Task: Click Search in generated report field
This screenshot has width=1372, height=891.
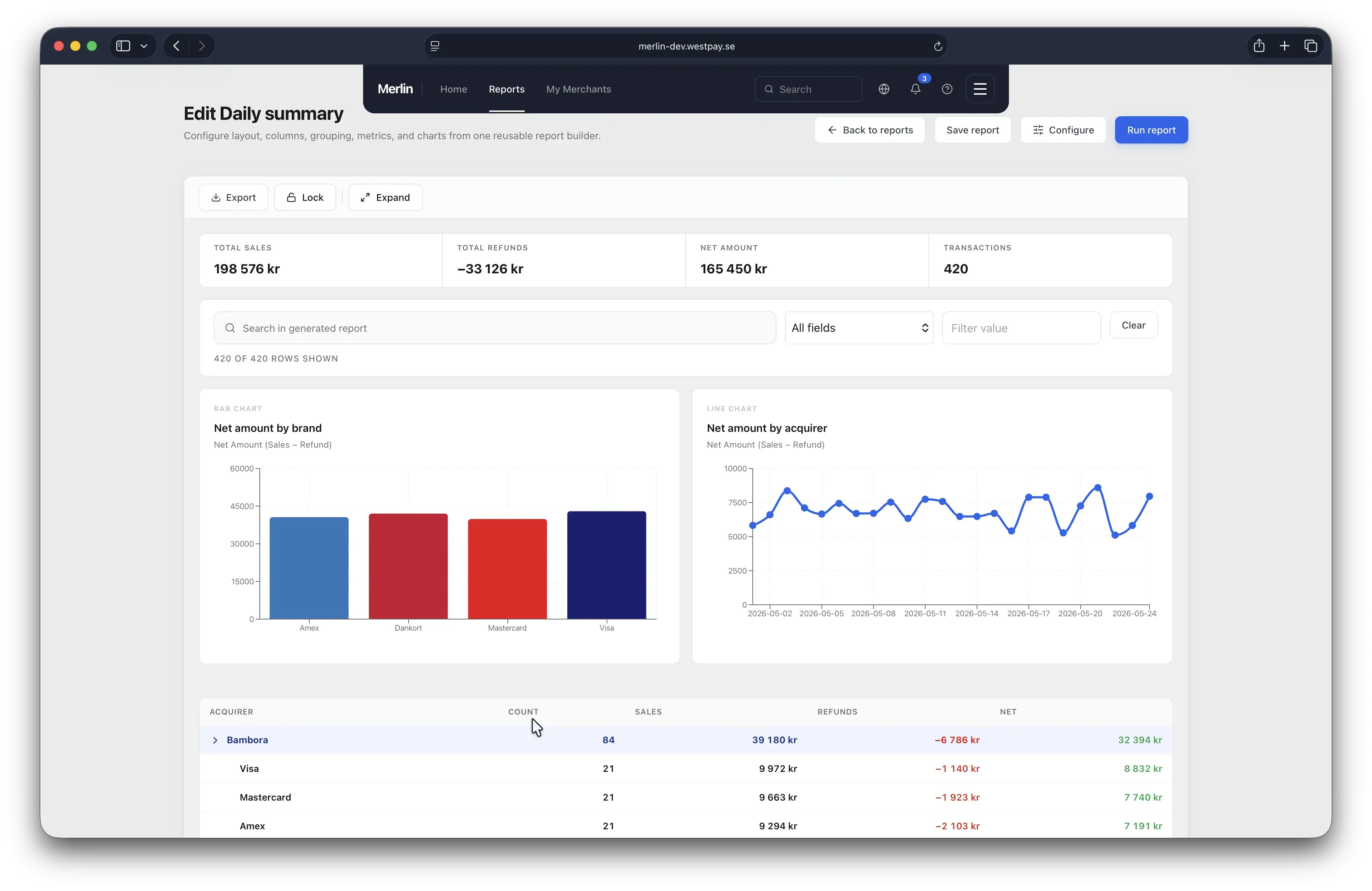Action: (495, 328)
